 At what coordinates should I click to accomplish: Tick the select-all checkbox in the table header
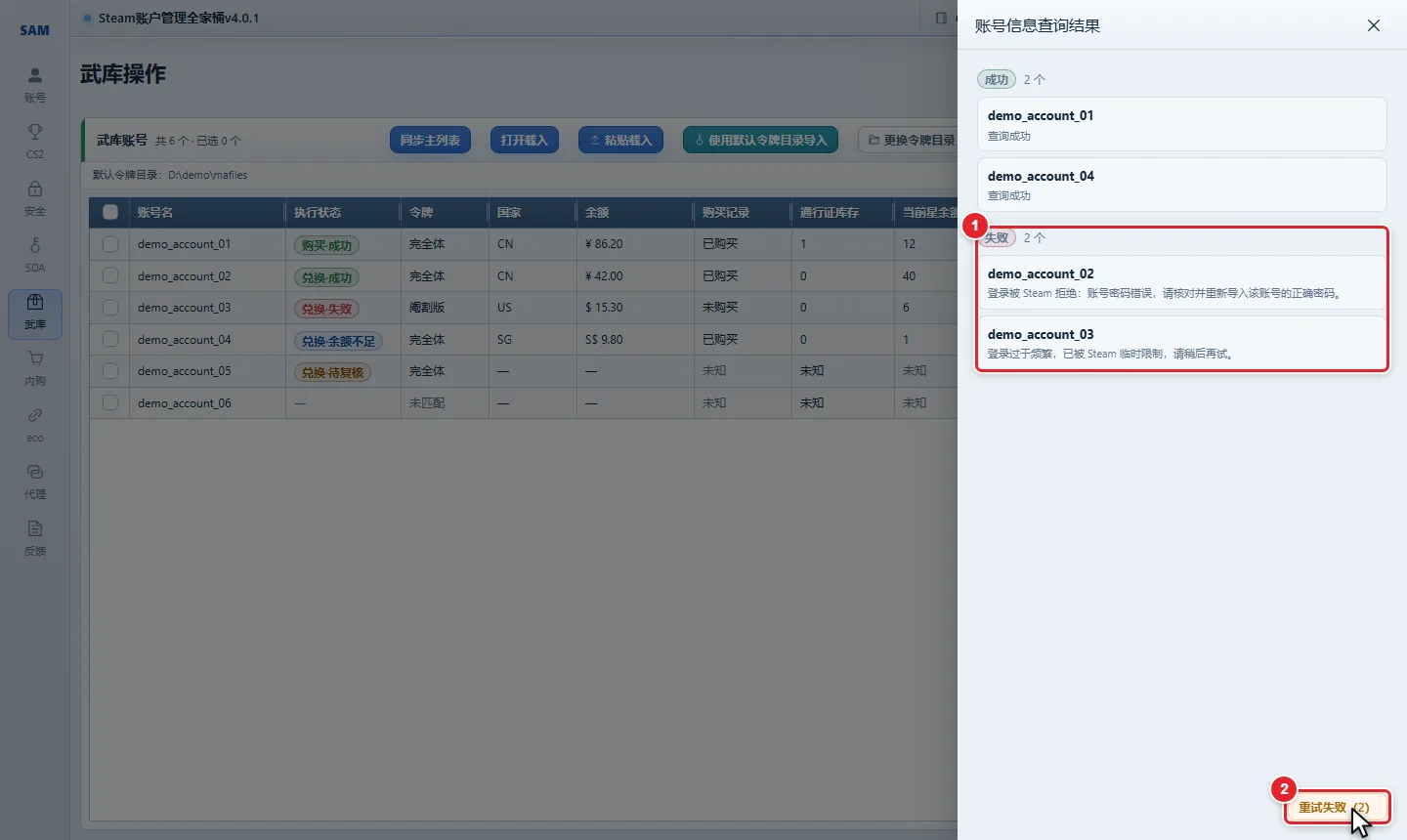point(110,212)
